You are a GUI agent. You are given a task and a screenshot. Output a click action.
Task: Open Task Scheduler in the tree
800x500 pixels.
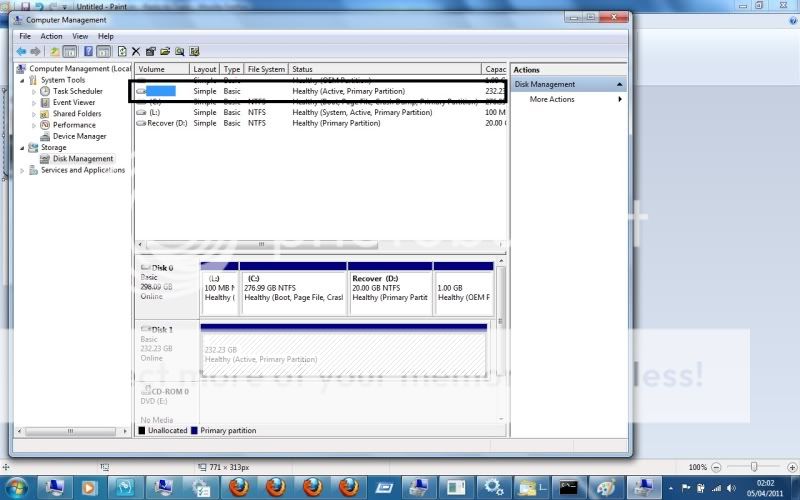coord(77,91)
